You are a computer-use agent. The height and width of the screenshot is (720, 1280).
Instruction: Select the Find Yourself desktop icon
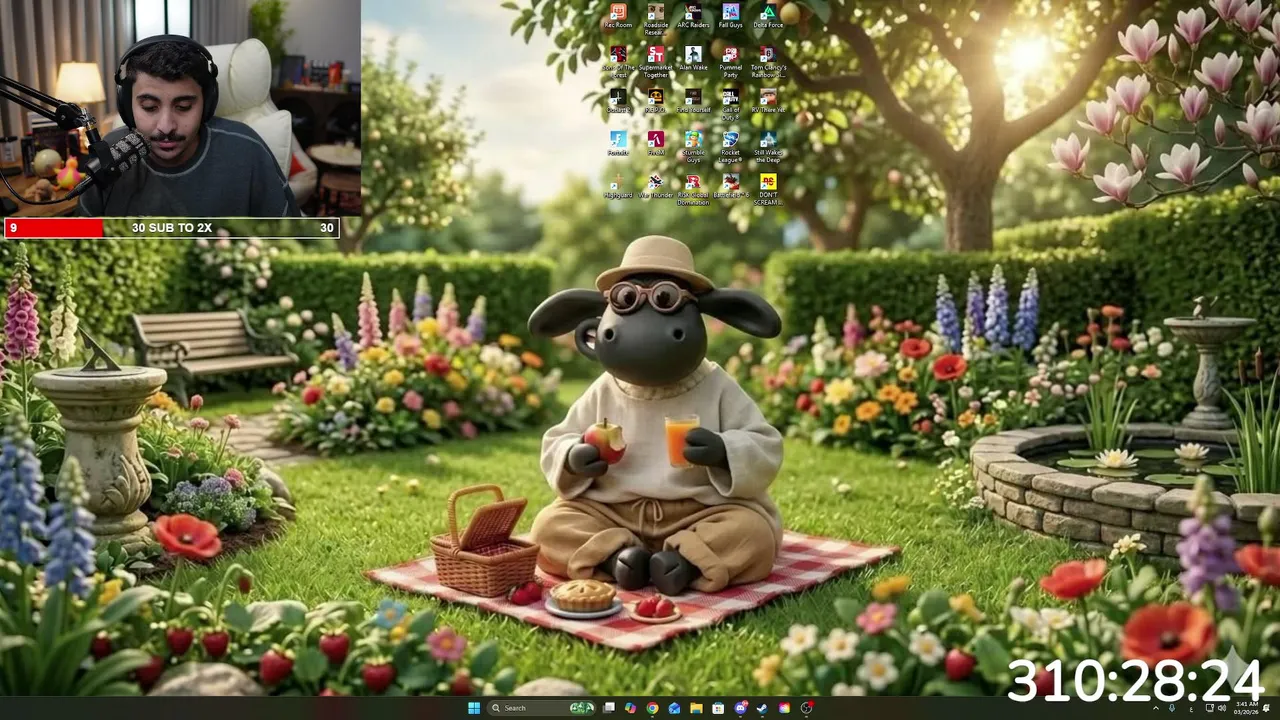[x=693, y=100]
